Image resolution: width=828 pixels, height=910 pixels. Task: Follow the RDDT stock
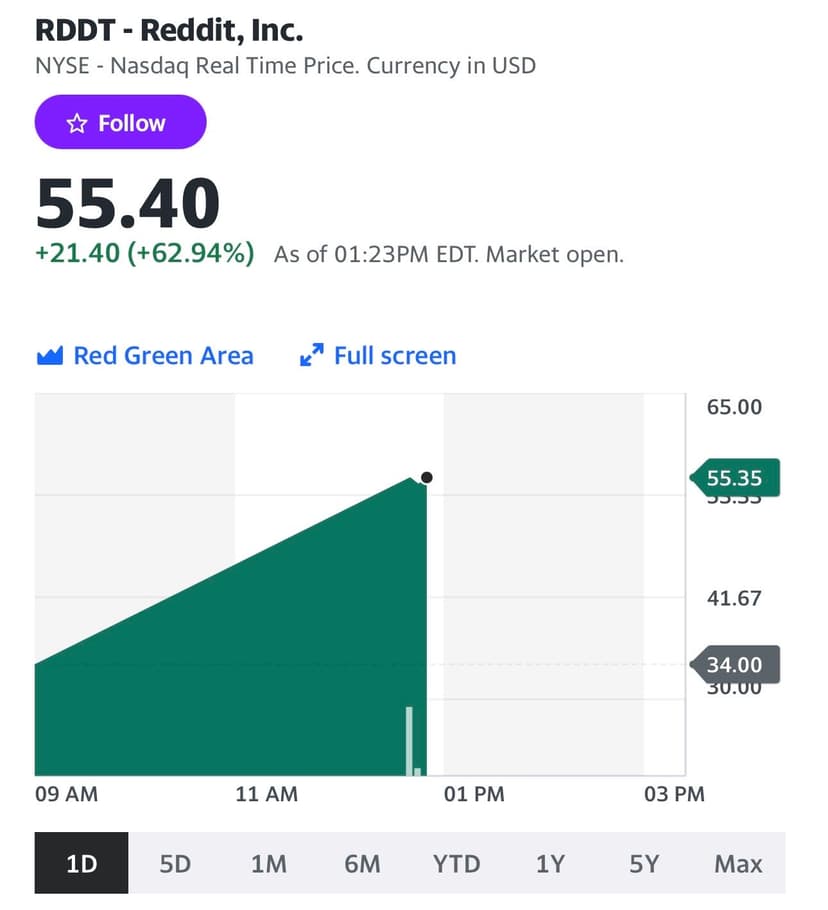(x=121, y=123)
